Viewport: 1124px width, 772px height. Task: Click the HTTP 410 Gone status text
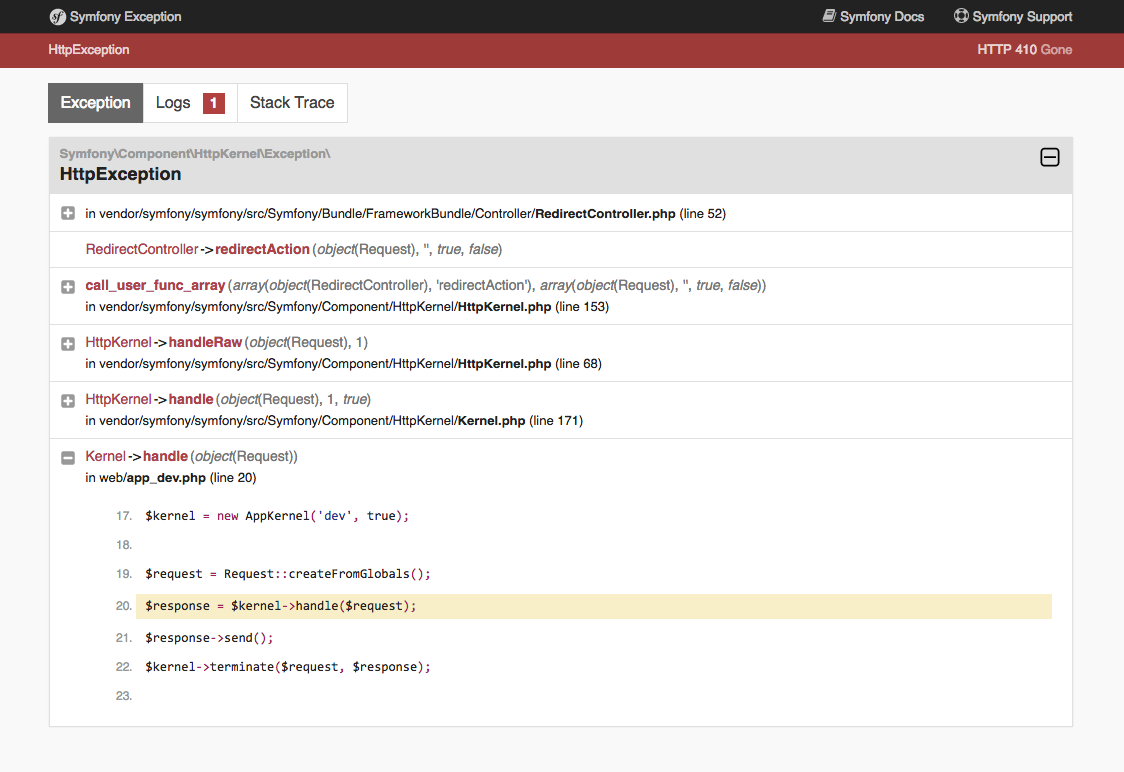[x=1024, y=49]
